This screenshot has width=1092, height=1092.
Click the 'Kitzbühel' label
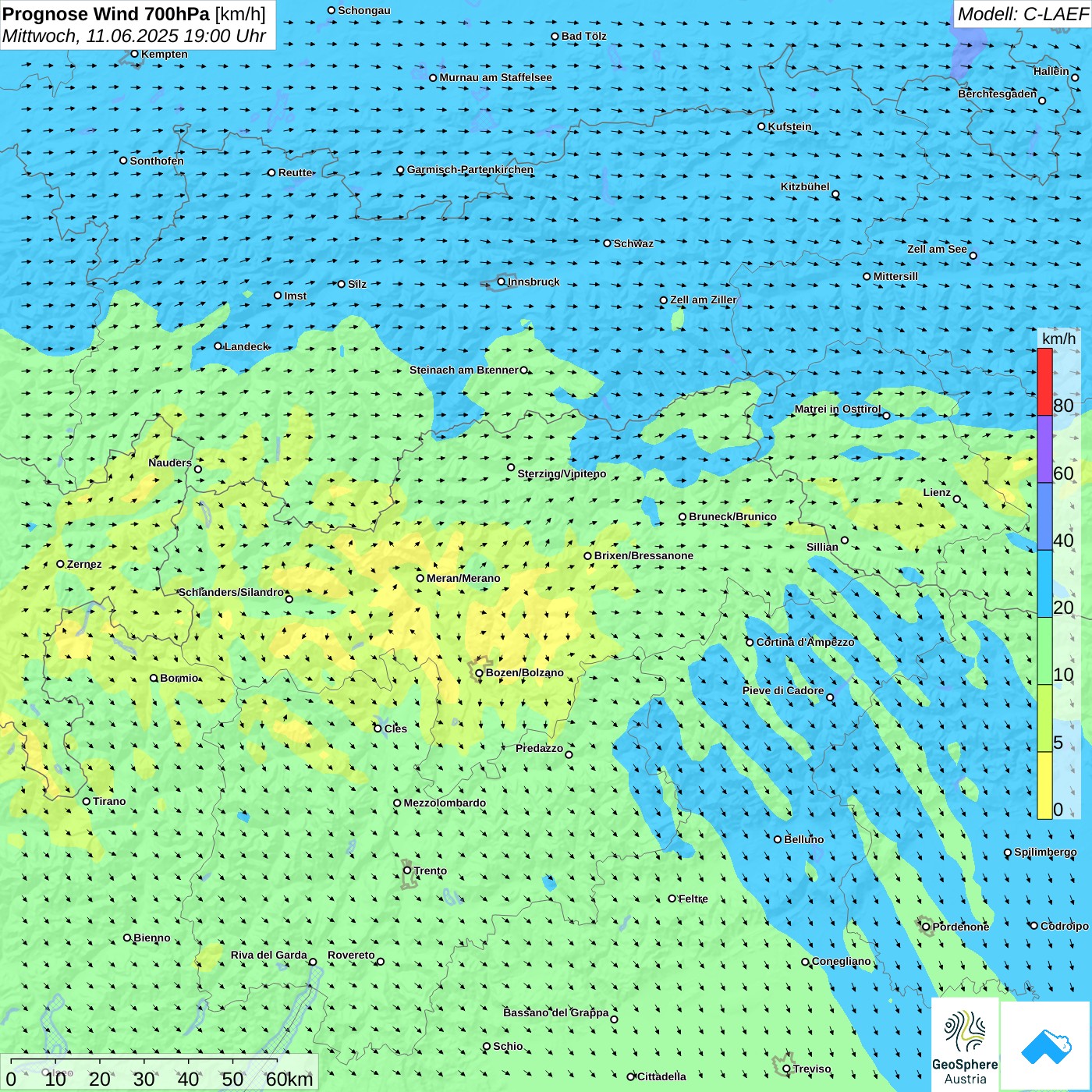(x=805, y=186)
